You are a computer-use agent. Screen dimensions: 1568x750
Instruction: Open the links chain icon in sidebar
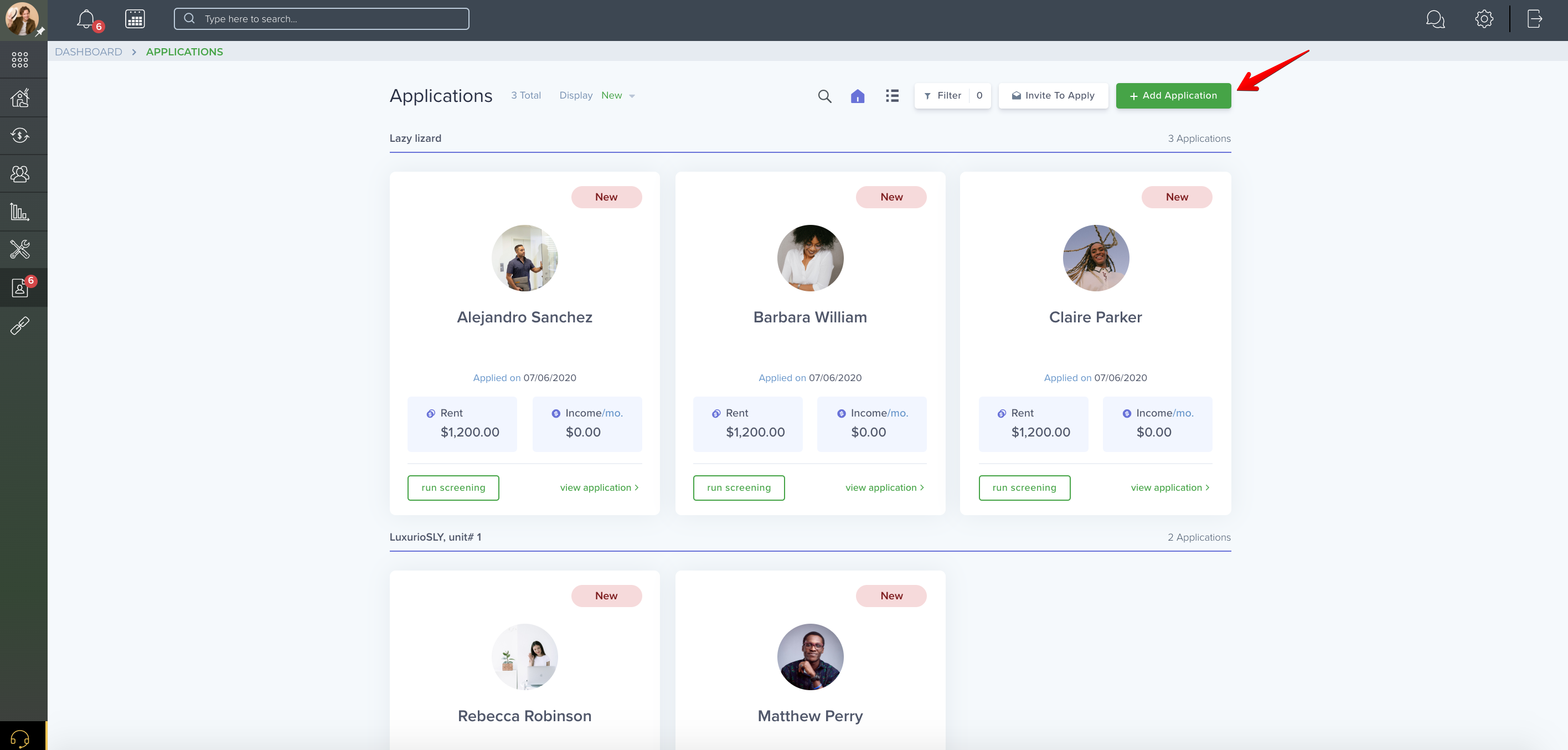[x=20, y=326]
